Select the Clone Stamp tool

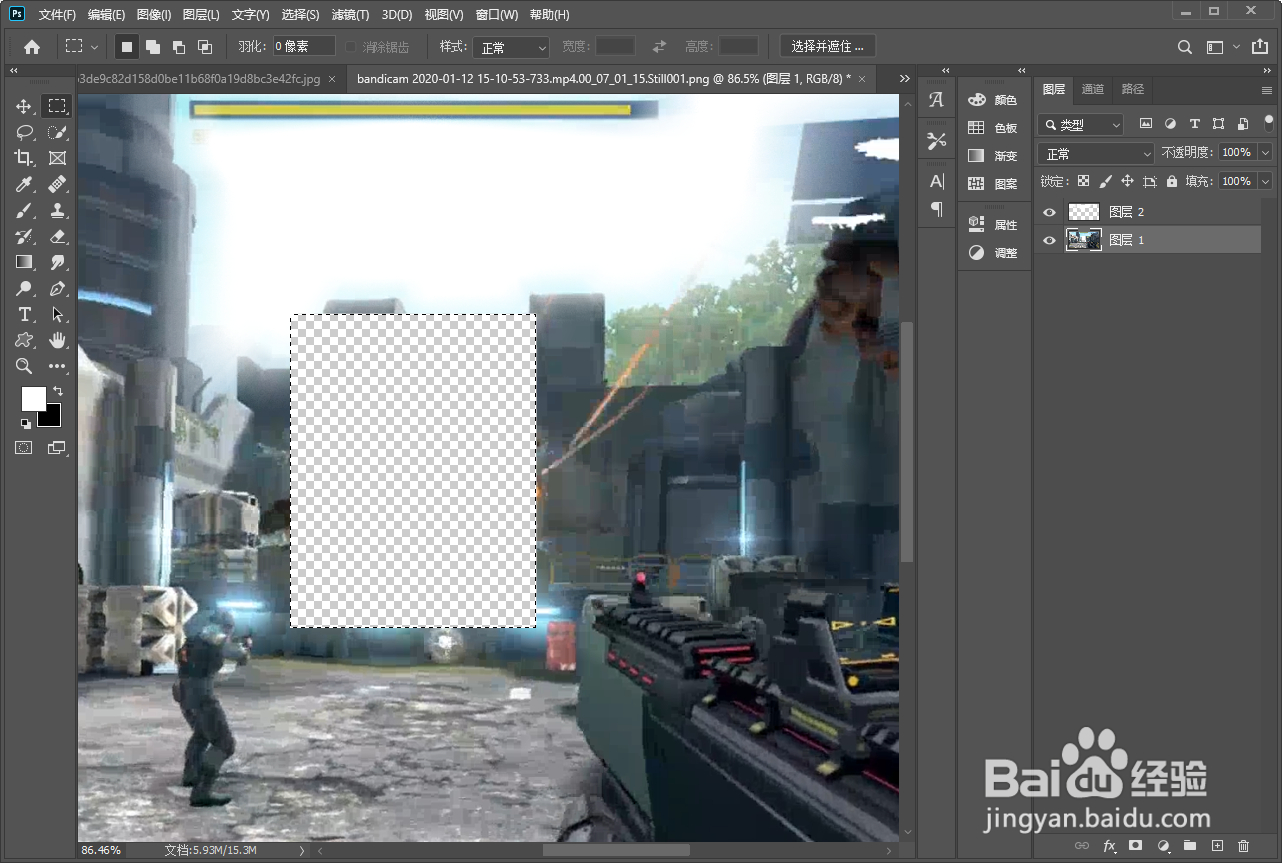(x=57, y=210)
